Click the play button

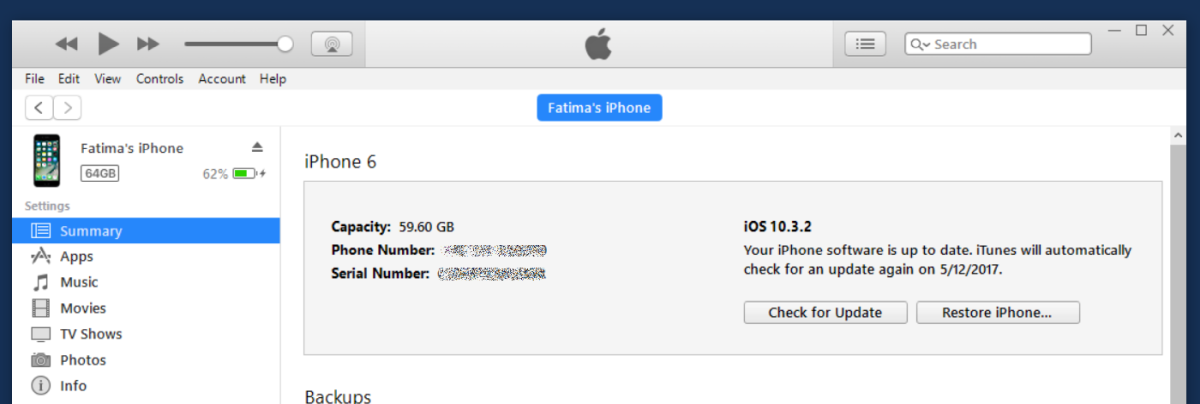108,44
